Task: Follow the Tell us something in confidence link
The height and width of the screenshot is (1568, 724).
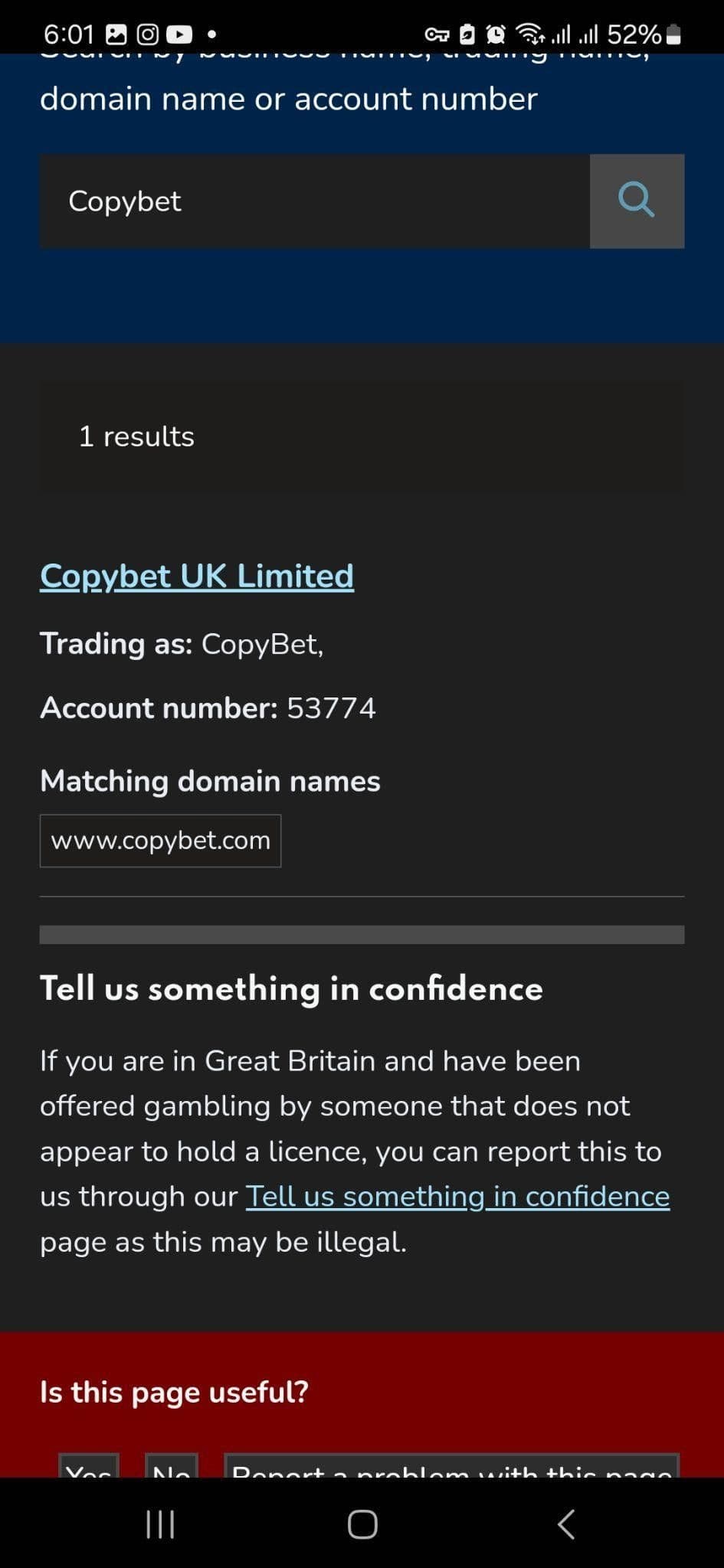Action: pos(457,1195)
